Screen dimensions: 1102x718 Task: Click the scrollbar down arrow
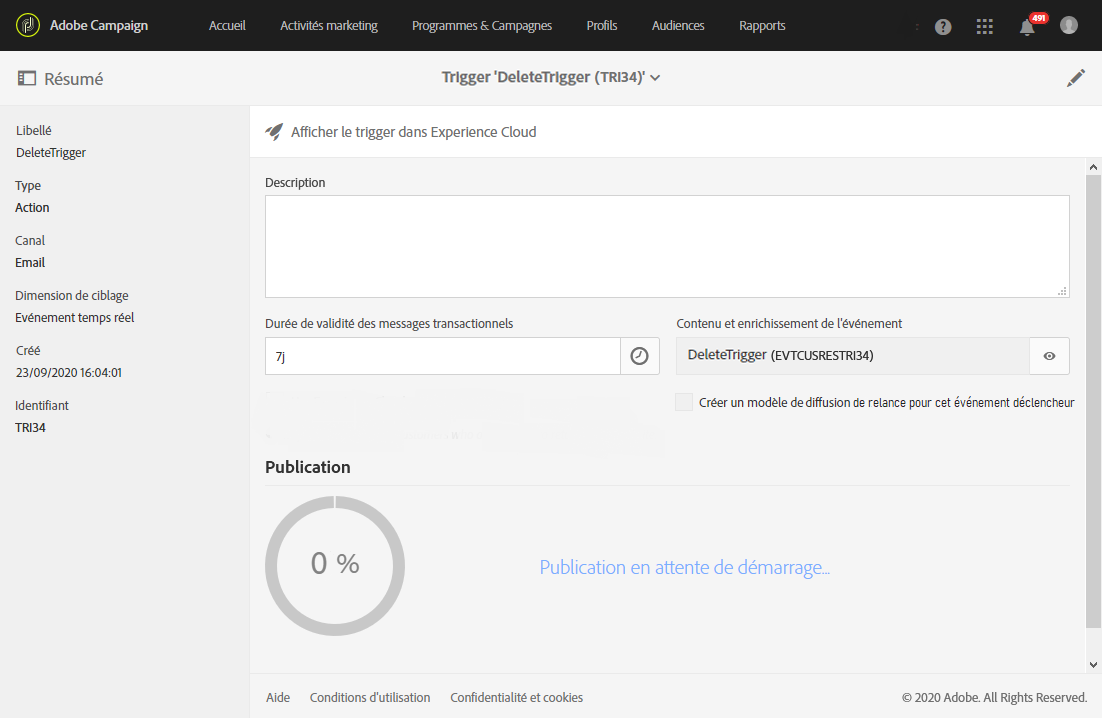click(x=1093, y=665)
